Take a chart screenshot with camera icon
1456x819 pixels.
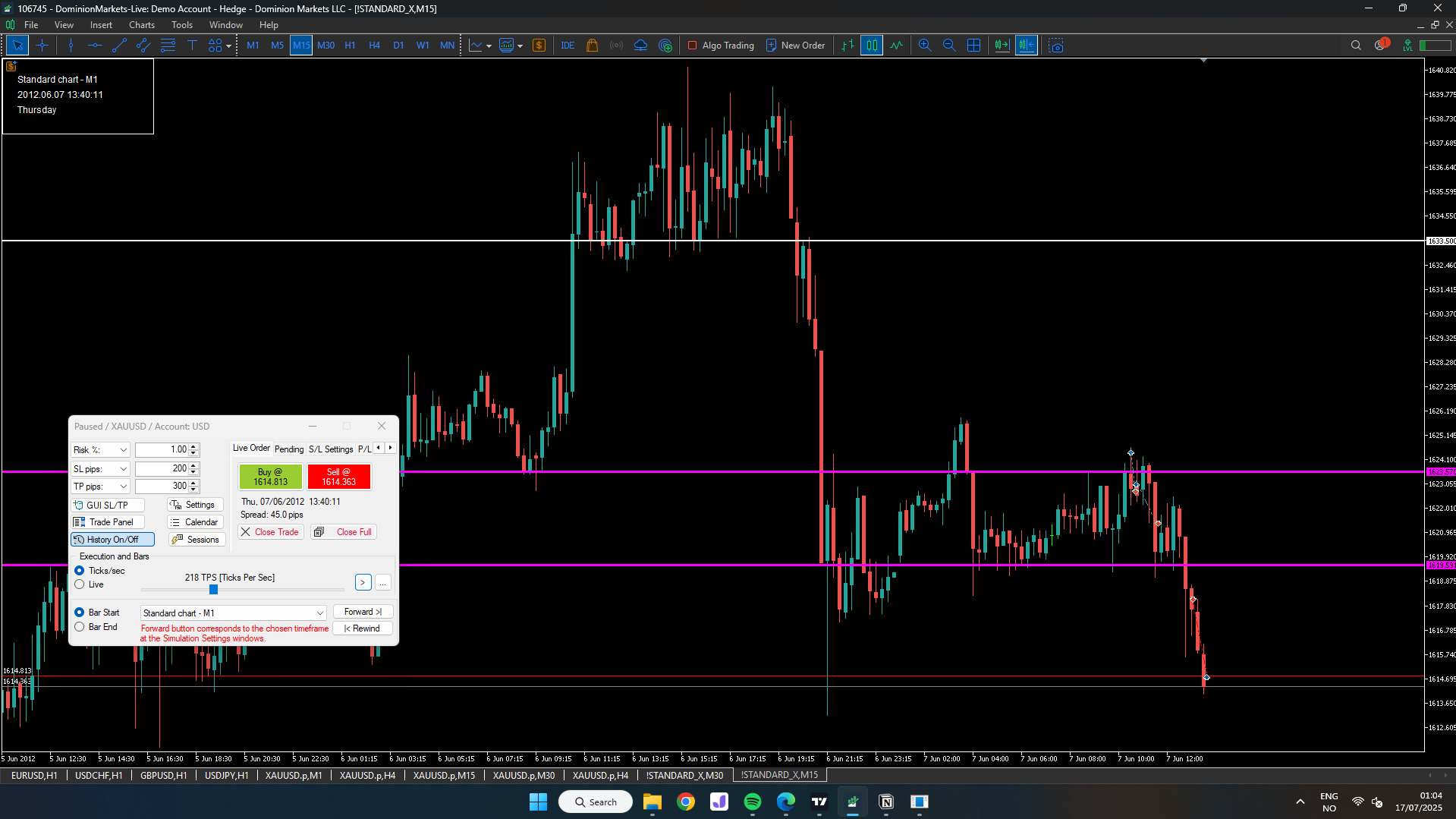(x=1056, y=46)
